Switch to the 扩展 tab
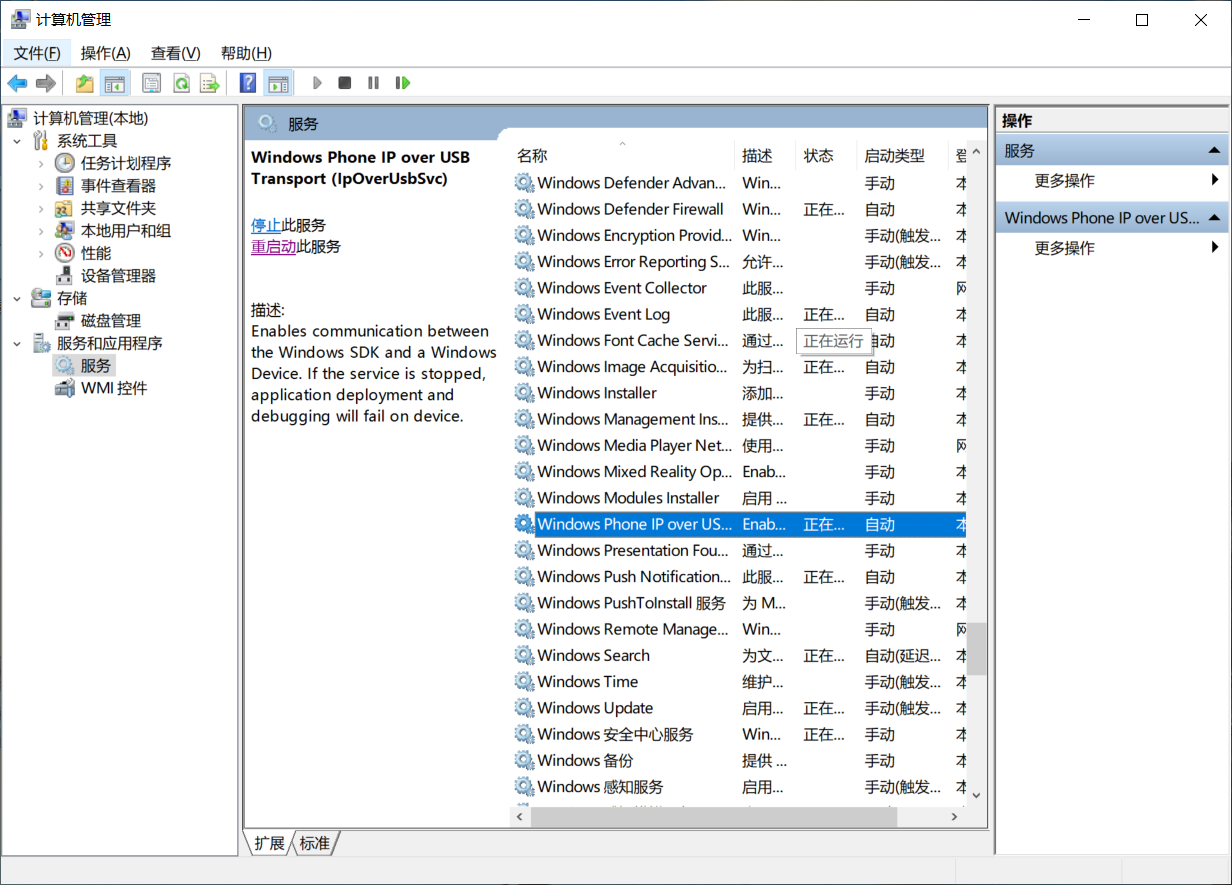 click(269, 843)
